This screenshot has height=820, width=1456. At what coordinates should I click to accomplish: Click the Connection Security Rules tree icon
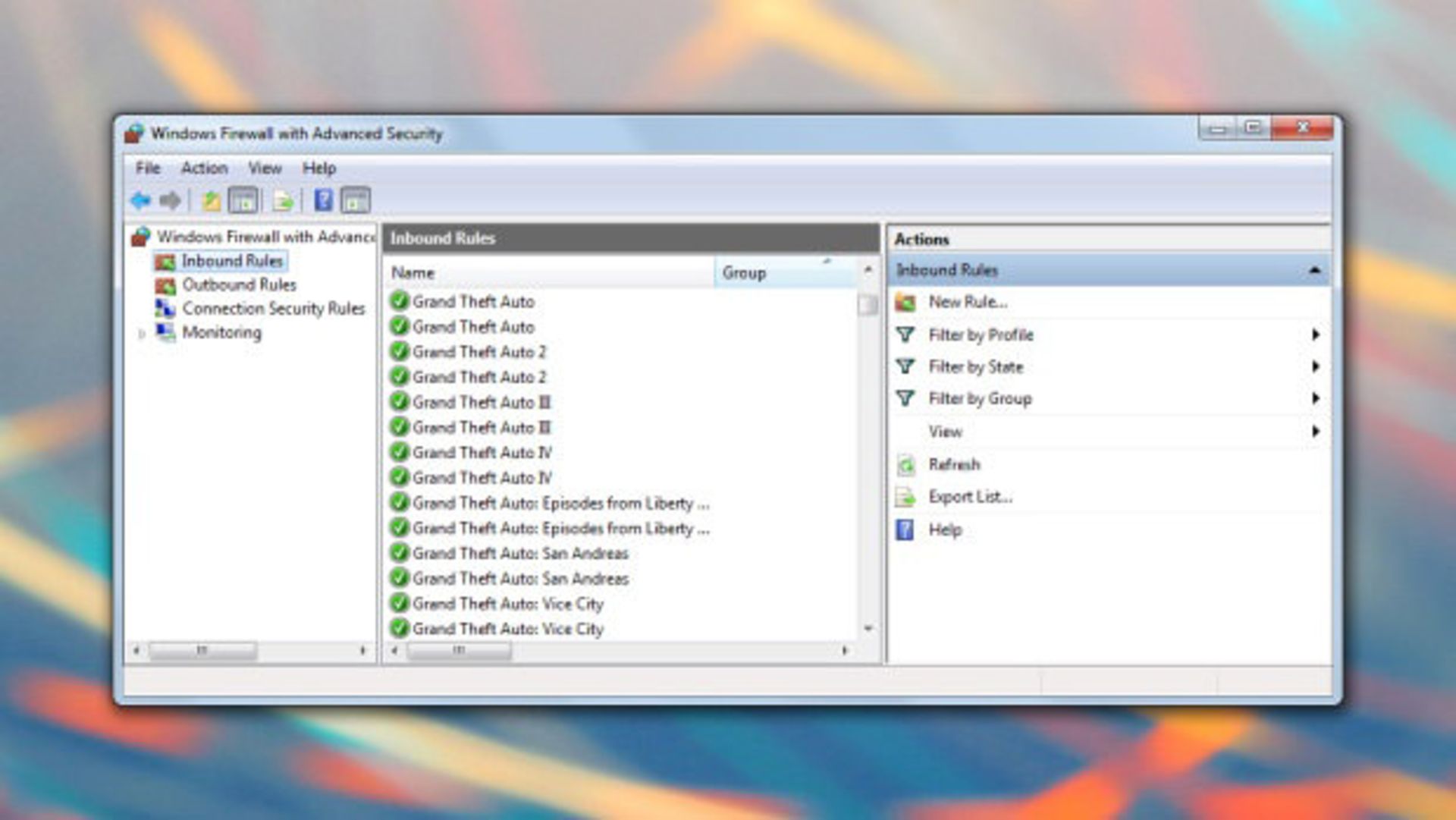coord(165,309)
